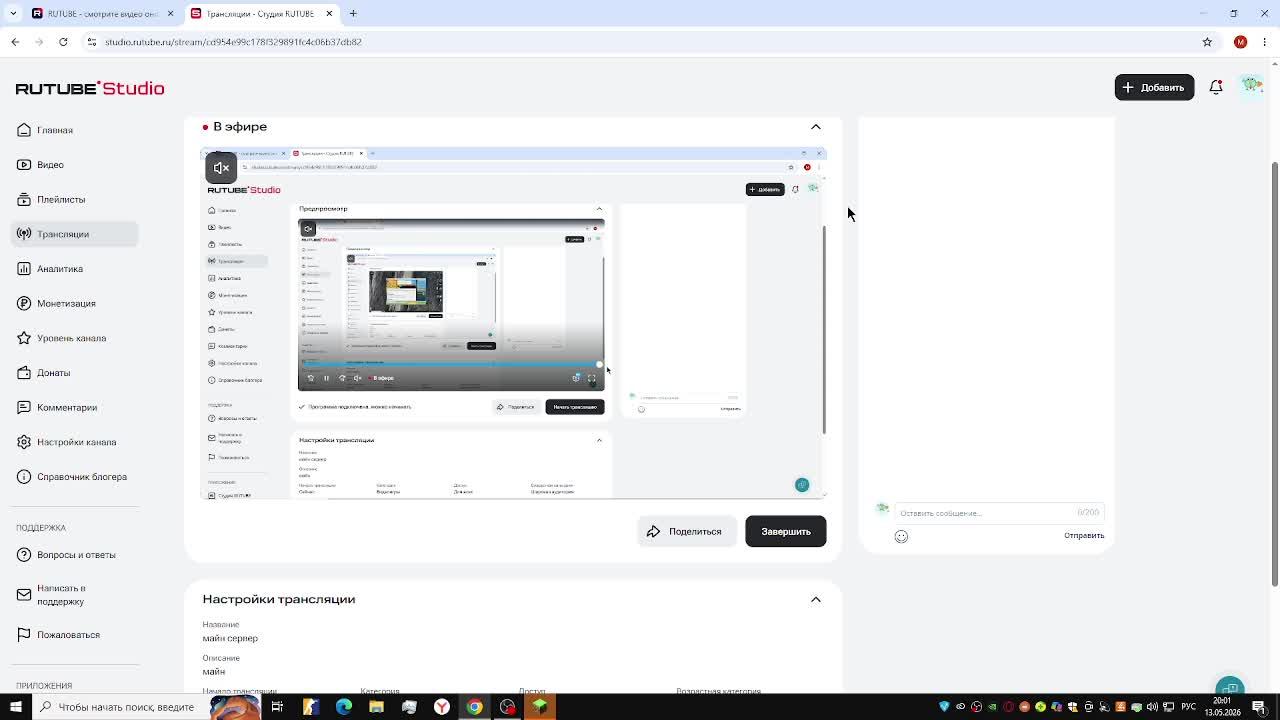Click the Вопросы и ответы link
The height and width of the screenshot is (720, 1280).
click(76, 555)
